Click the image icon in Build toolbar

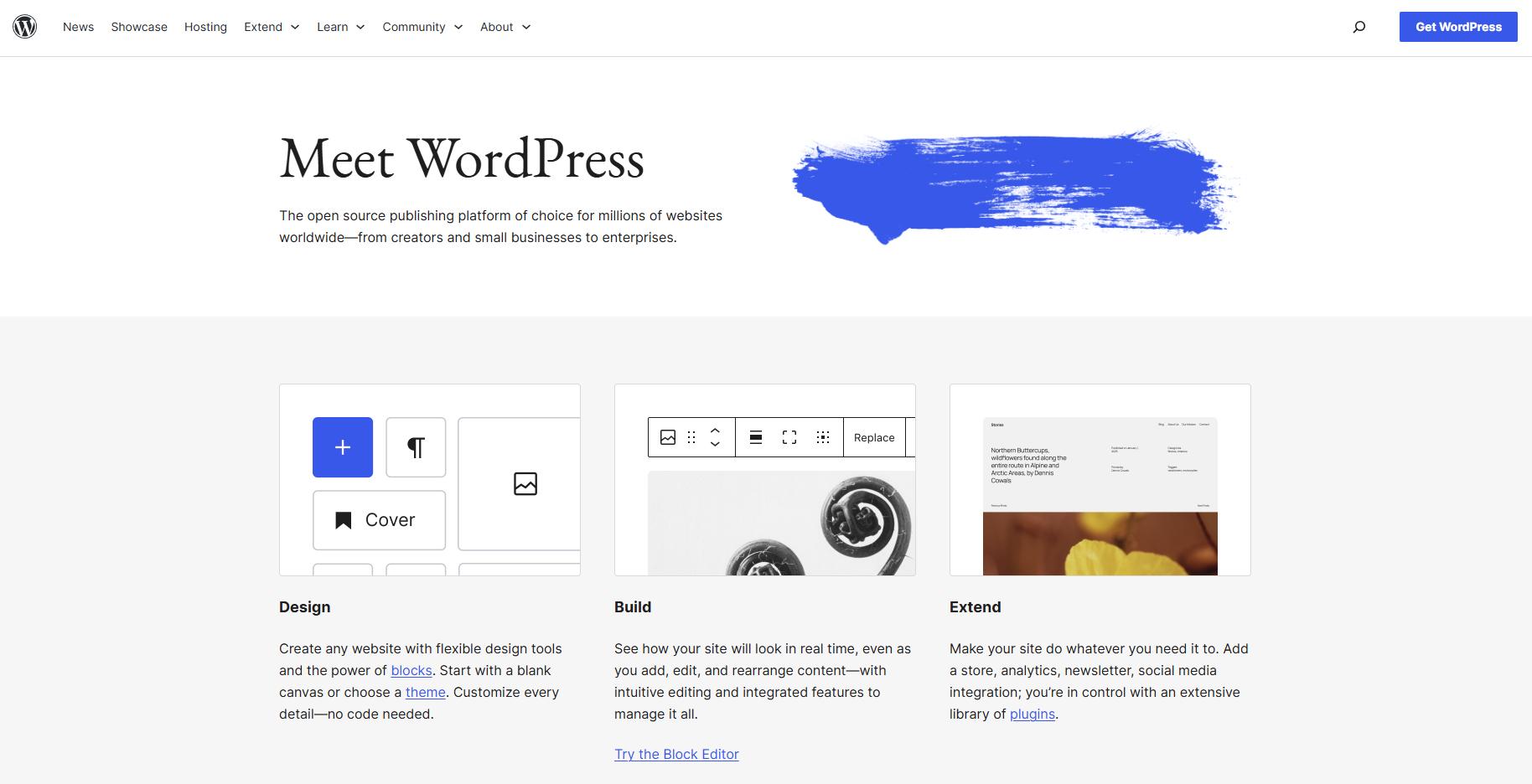[x=668, y=437]
